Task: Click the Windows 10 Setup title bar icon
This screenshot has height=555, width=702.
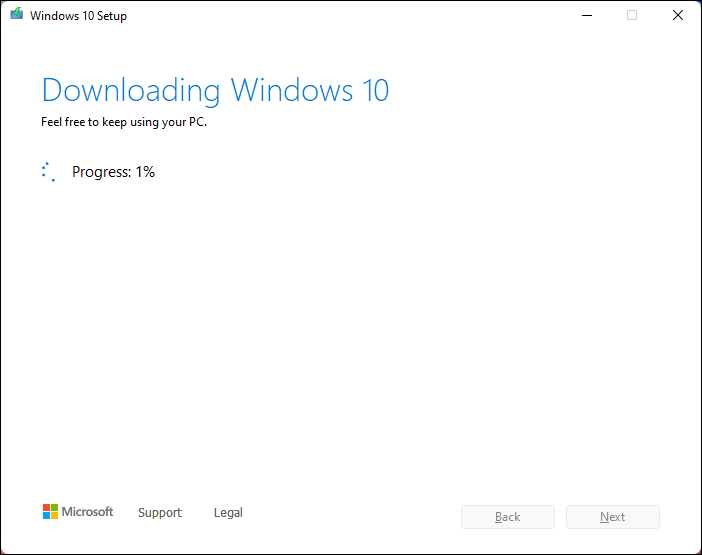Action: 17,13
